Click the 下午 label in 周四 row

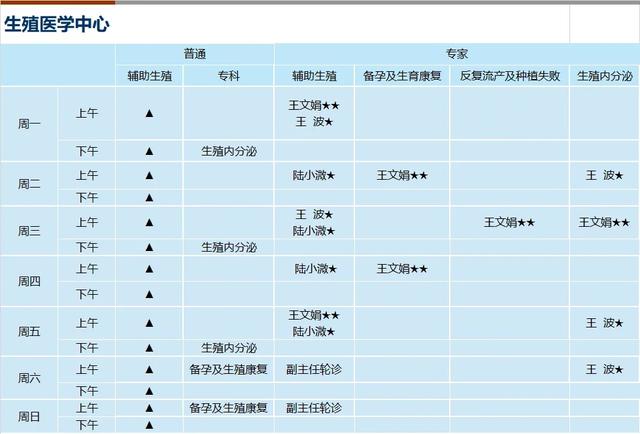pyautogui.click(x=87, y=294)
